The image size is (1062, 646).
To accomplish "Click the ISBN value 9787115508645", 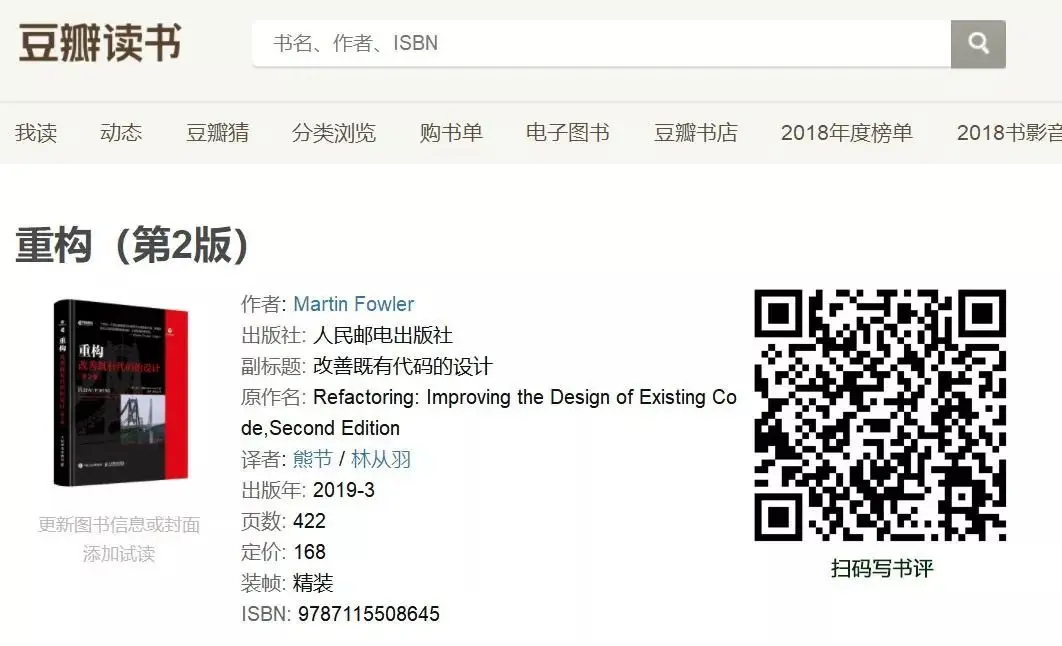I will [369, 614].
